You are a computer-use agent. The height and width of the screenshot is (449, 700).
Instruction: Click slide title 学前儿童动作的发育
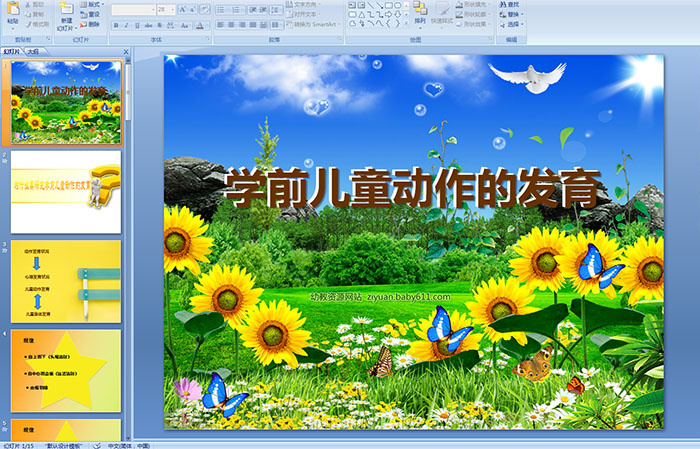[x=412, y=189]
